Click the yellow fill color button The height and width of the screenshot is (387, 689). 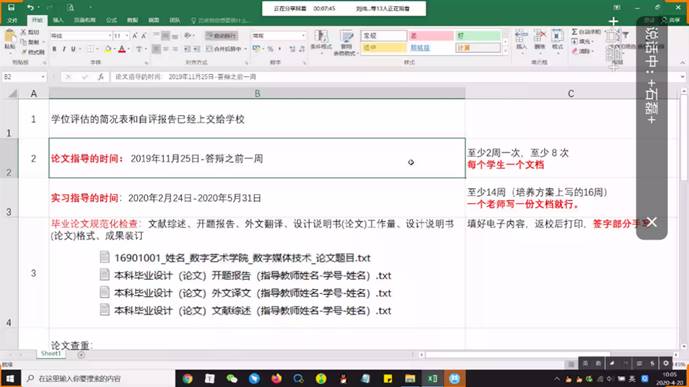point(108,49)
